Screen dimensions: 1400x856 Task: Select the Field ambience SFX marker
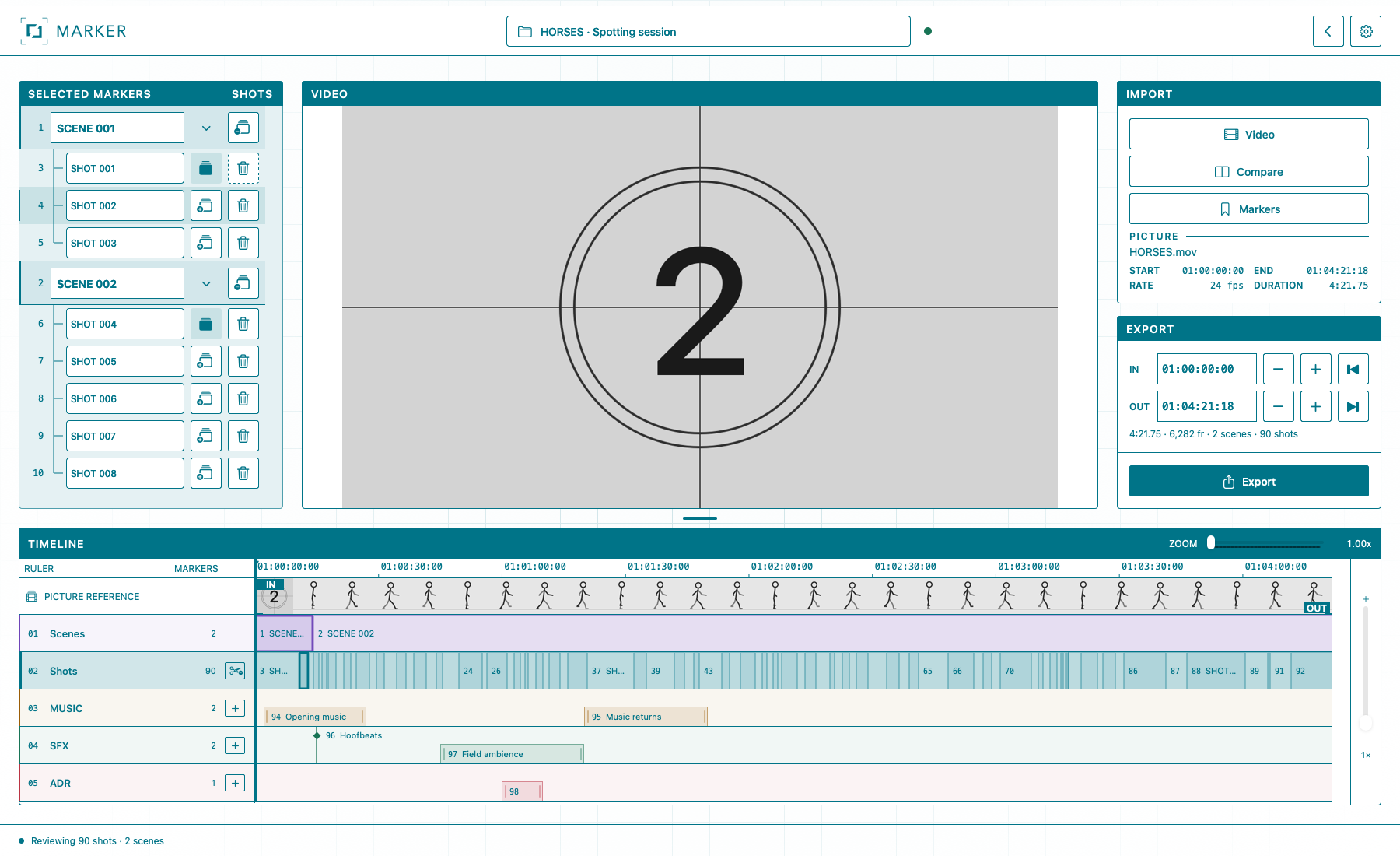point(513,754)
